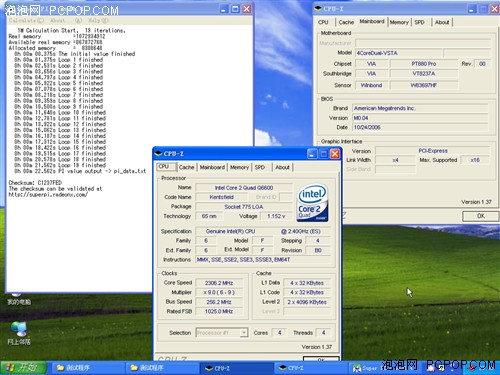Select About tab in motherboard CPU-Z window
The image size is (500, 375).
coord(442,22)
